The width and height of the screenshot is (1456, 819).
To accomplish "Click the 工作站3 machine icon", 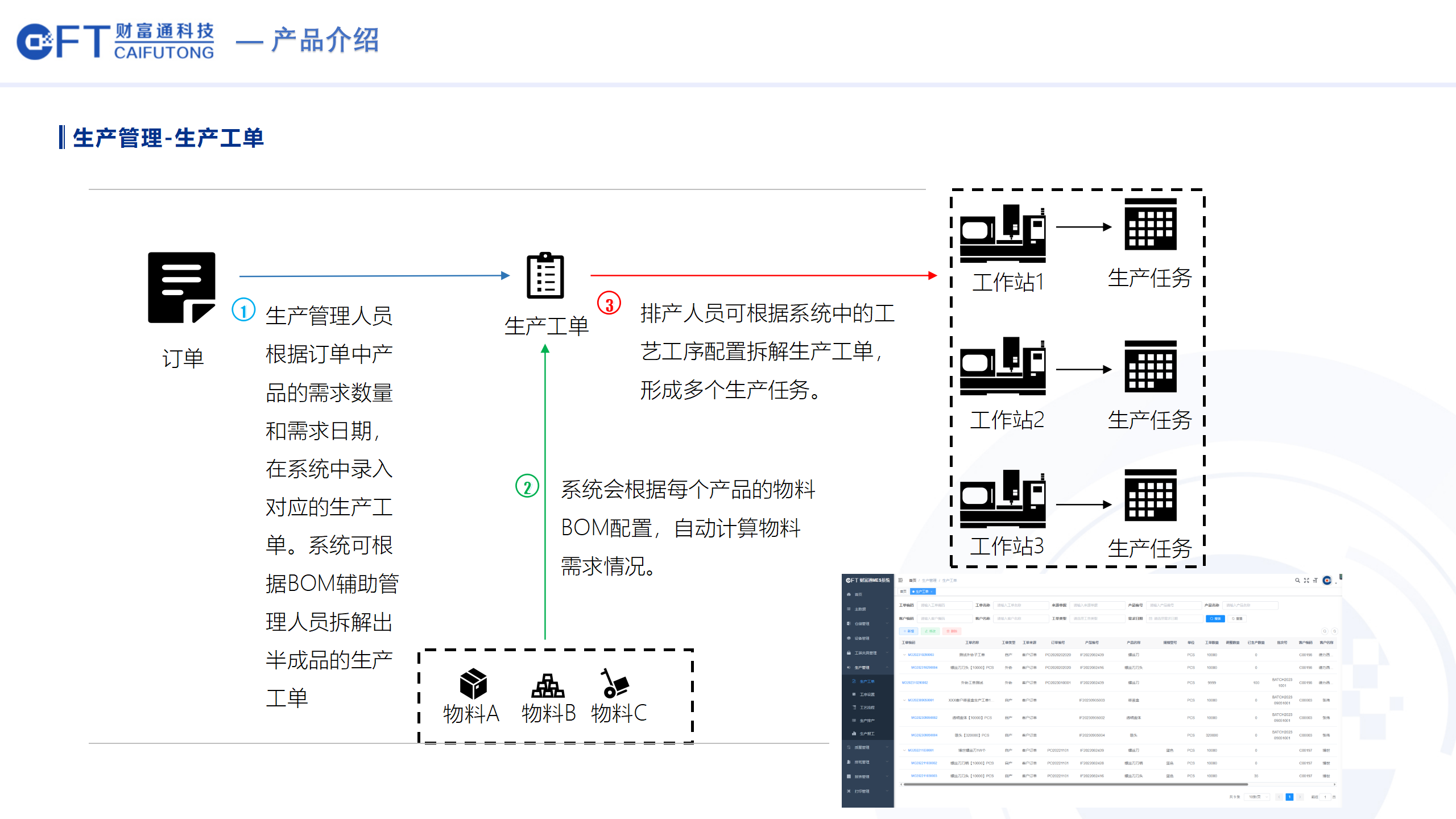I will [1003, 499].
